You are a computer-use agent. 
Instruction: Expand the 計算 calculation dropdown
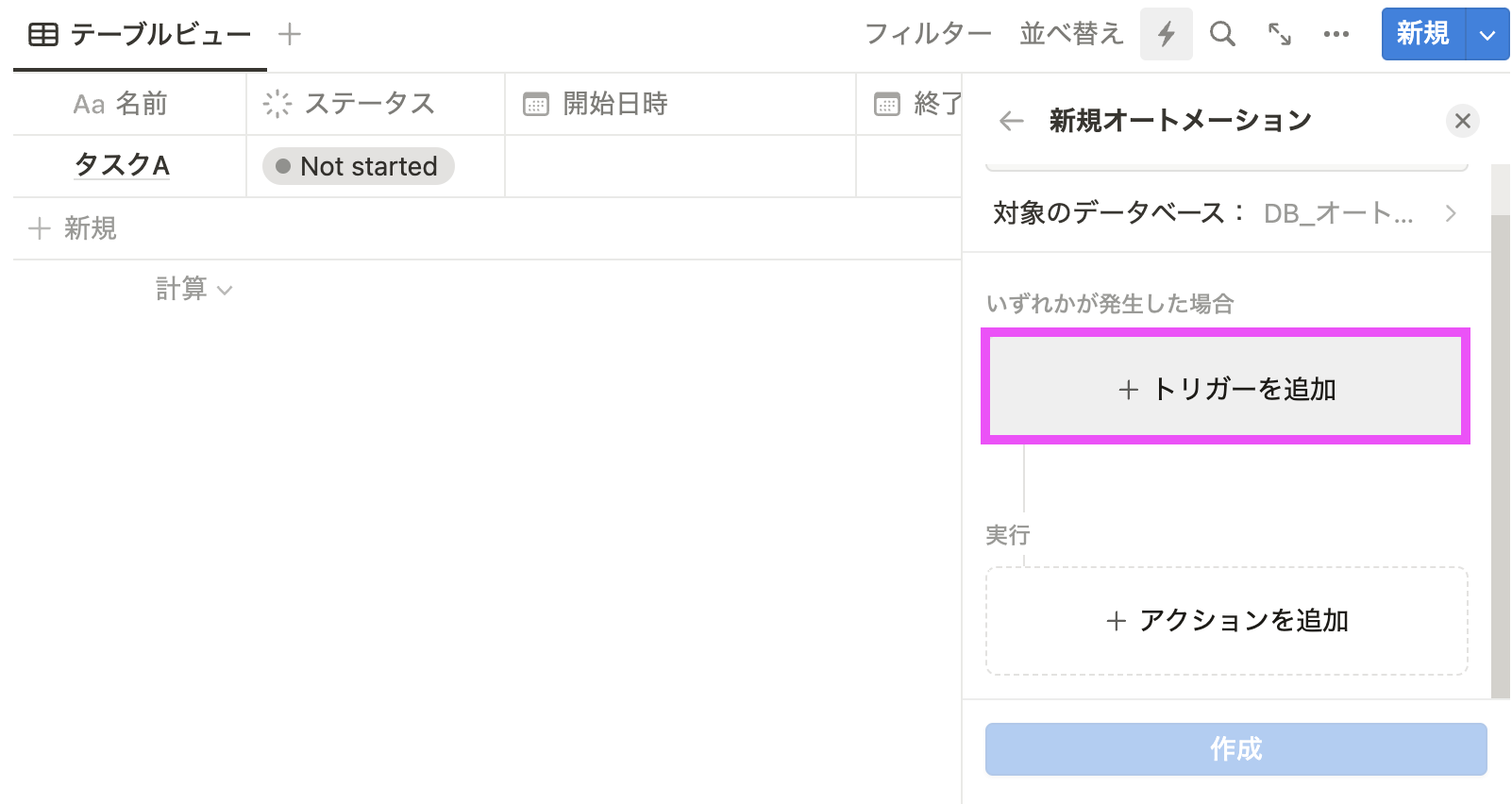(x=193, y=289)
